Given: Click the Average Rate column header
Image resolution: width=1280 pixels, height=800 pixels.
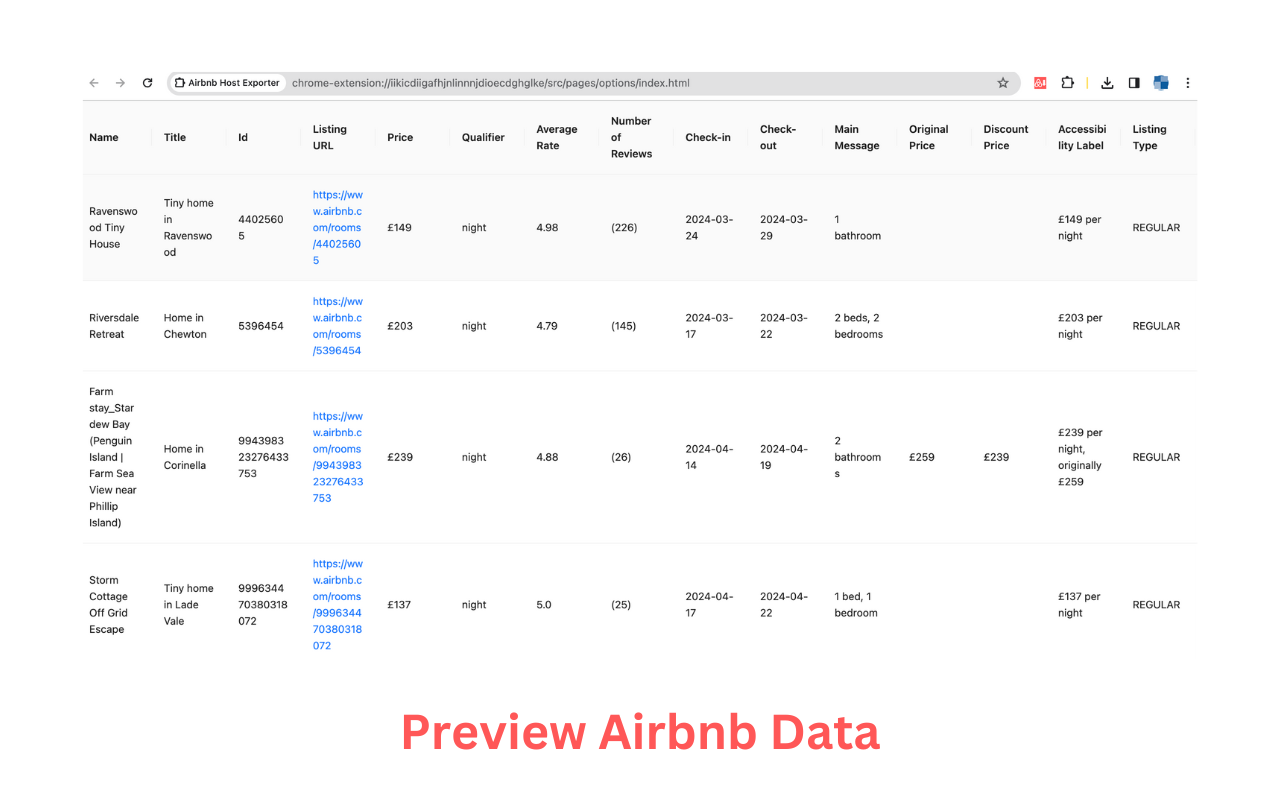Looking at the screenshot, I should tap(557, 137).
